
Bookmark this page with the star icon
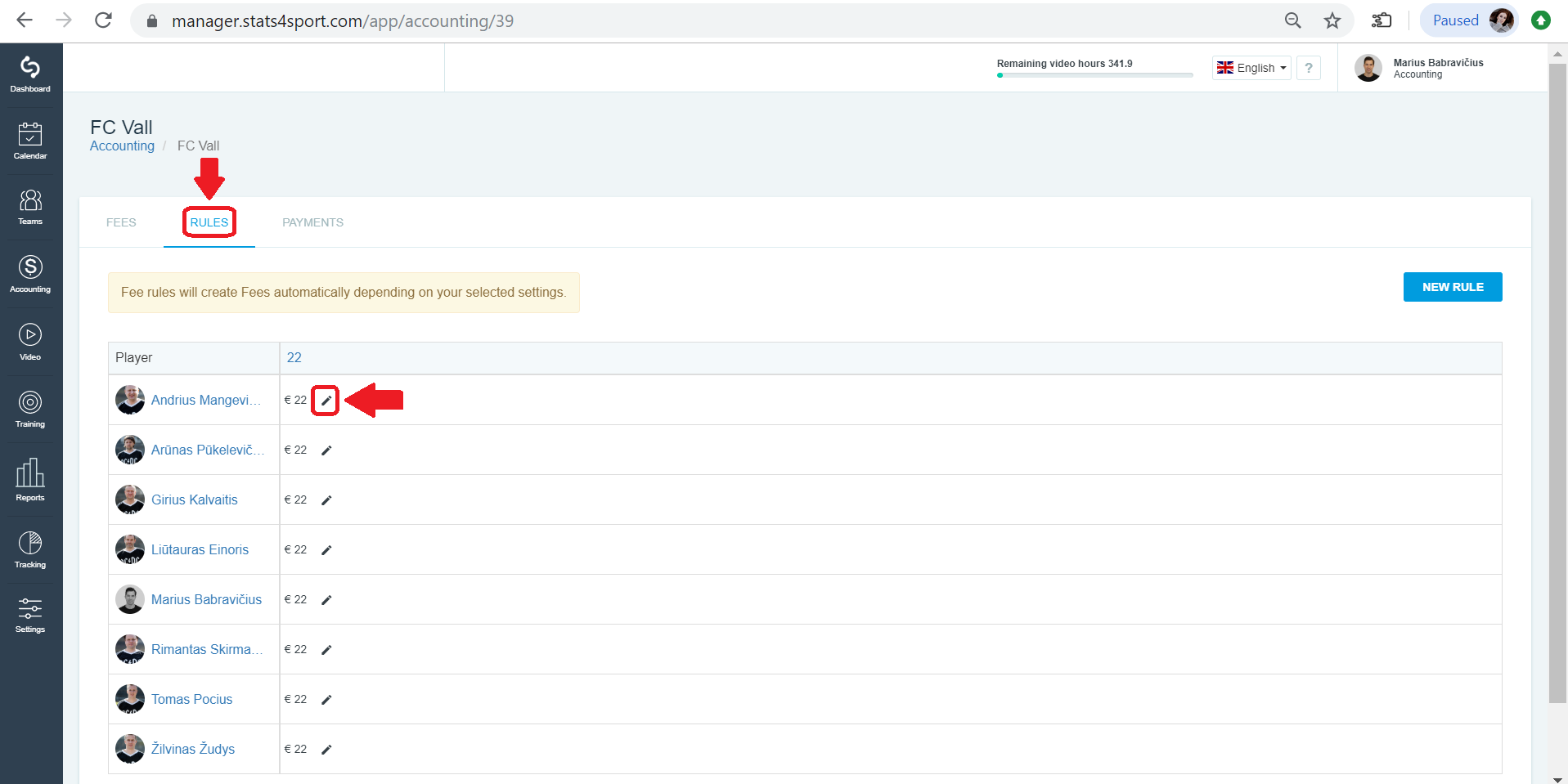click(x=1332, y=20)
